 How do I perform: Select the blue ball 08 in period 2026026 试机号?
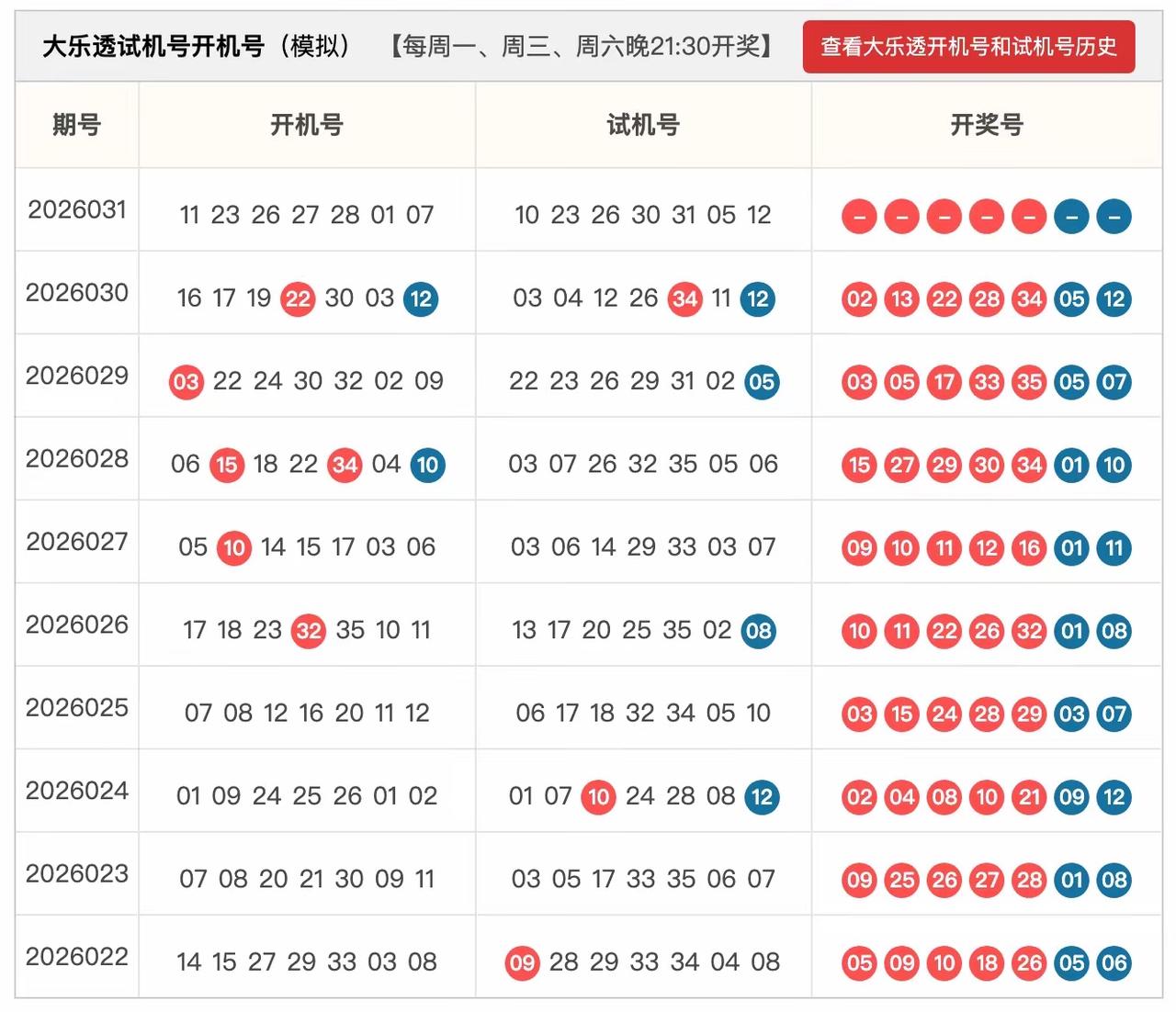(757, 631)
